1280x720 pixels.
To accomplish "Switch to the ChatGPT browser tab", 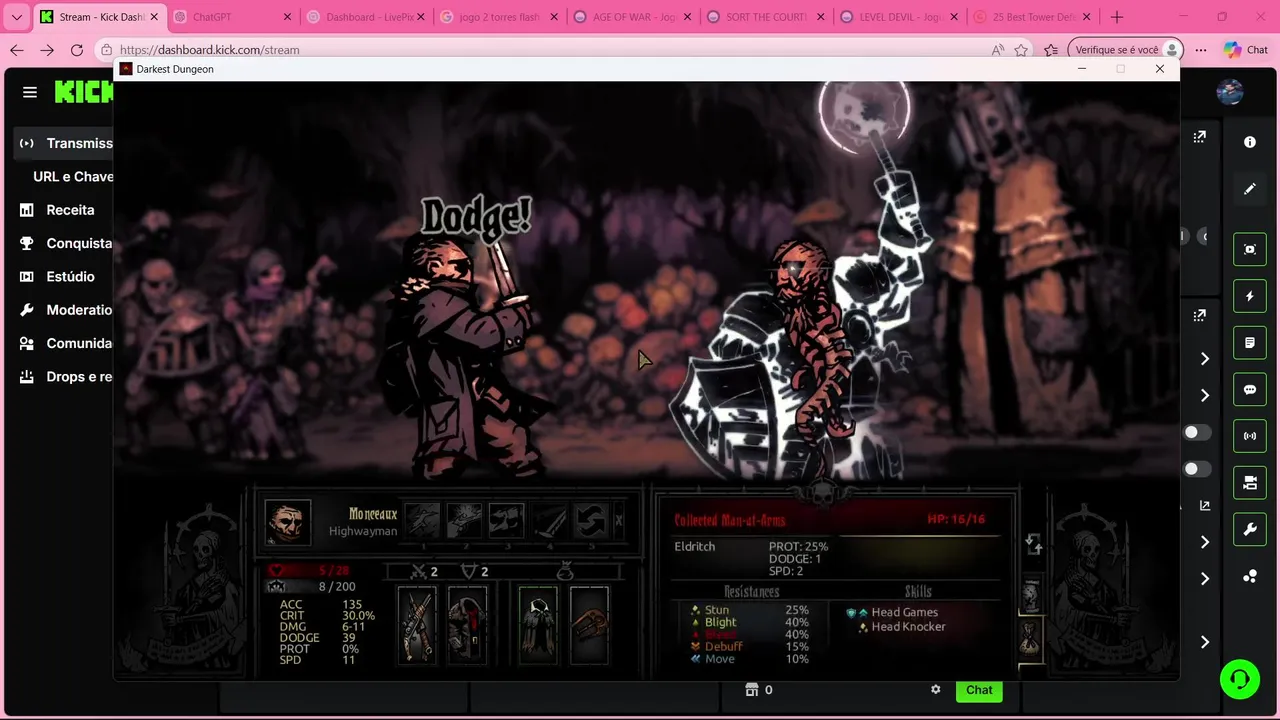I will pos(232,17).
